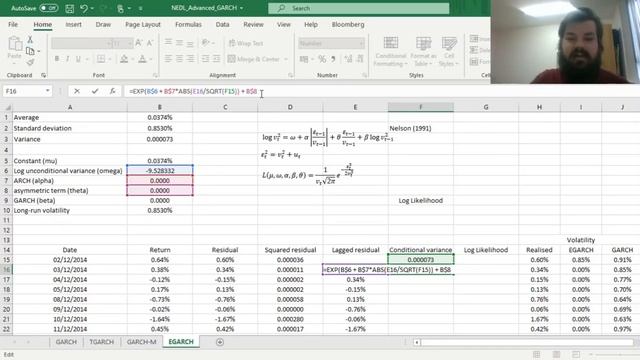Toggle Center alignment
This screenshot has width=640, height=360.
pos(179,59)
